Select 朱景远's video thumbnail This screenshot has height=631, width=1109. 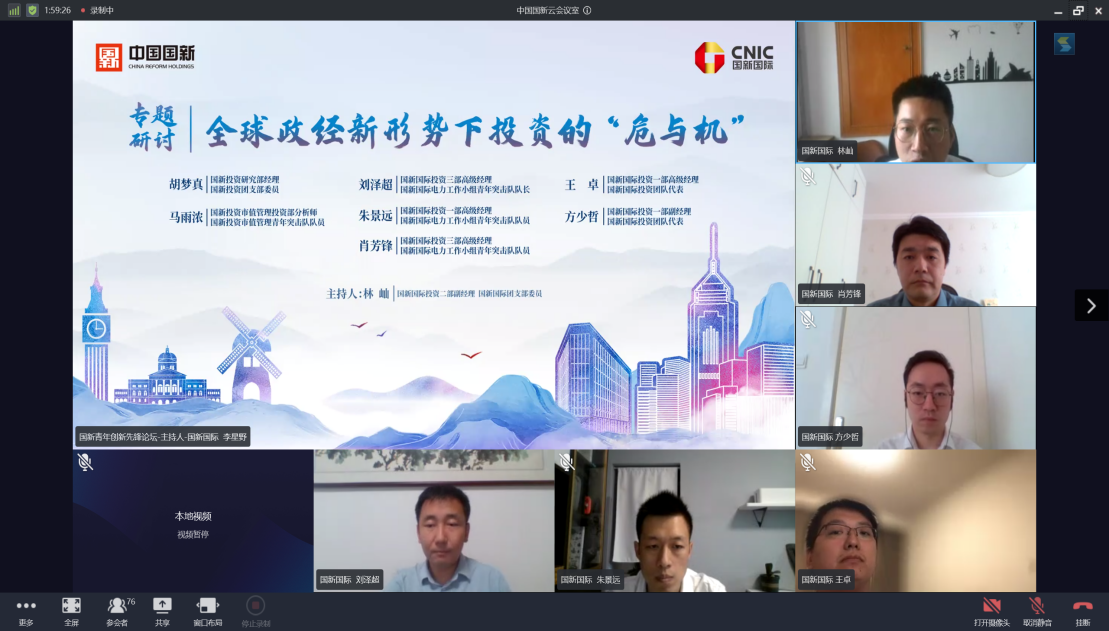[675, 520]
